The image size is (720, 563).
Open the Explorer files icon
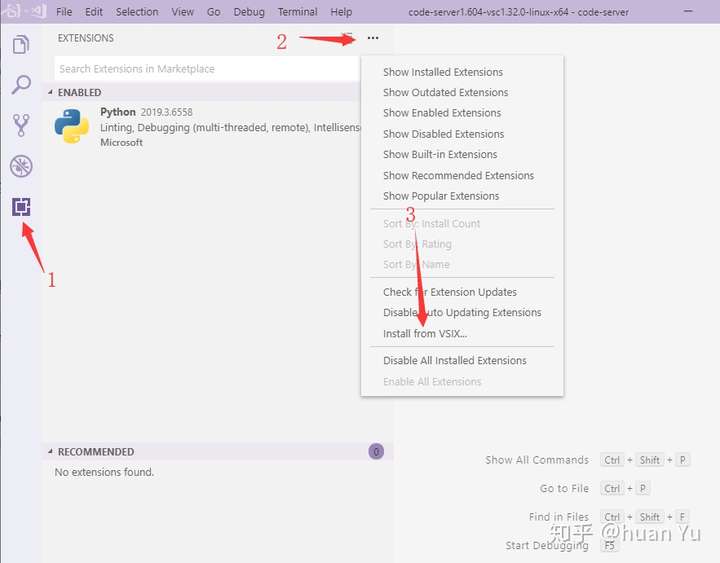point(21,45)
